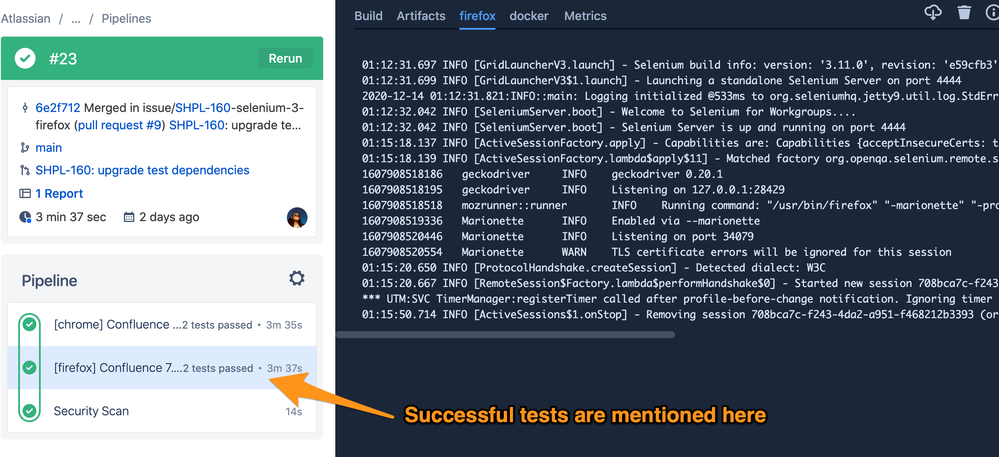Image resolution: width=999 pixels, height=457 pixels.
Task: Go to Atlassian breadcrumb
Action: click(25, 18)
